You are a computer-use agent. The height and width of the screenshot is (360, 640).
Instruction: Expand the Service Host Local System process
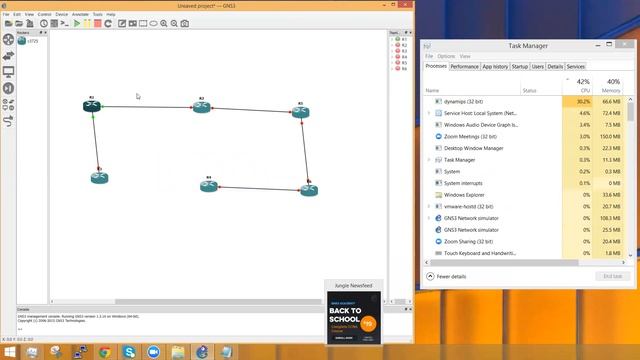coord(429,113)
